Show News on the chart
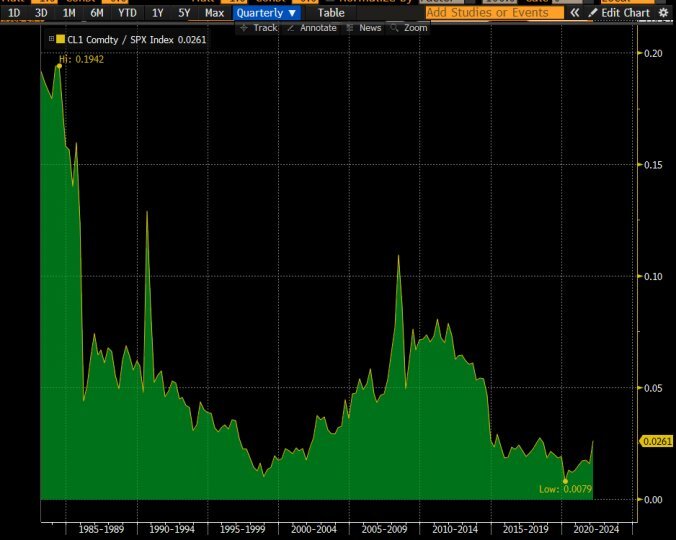 tap(364, 28)
